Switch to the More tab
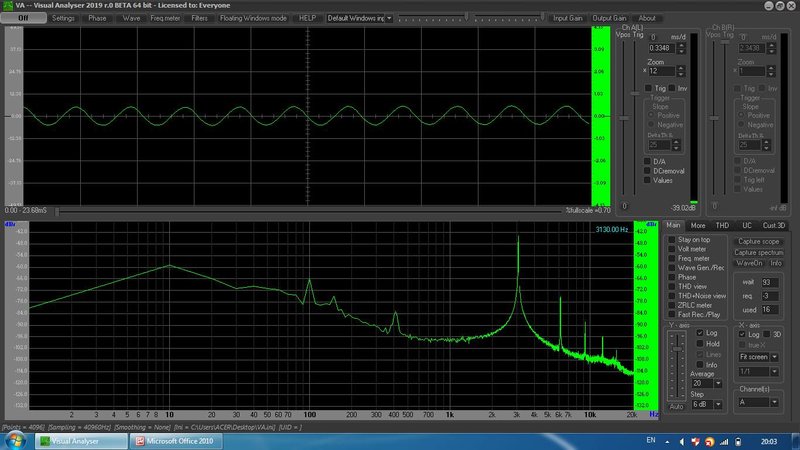Screen dimensions: 800x450 tap(697, 226)
